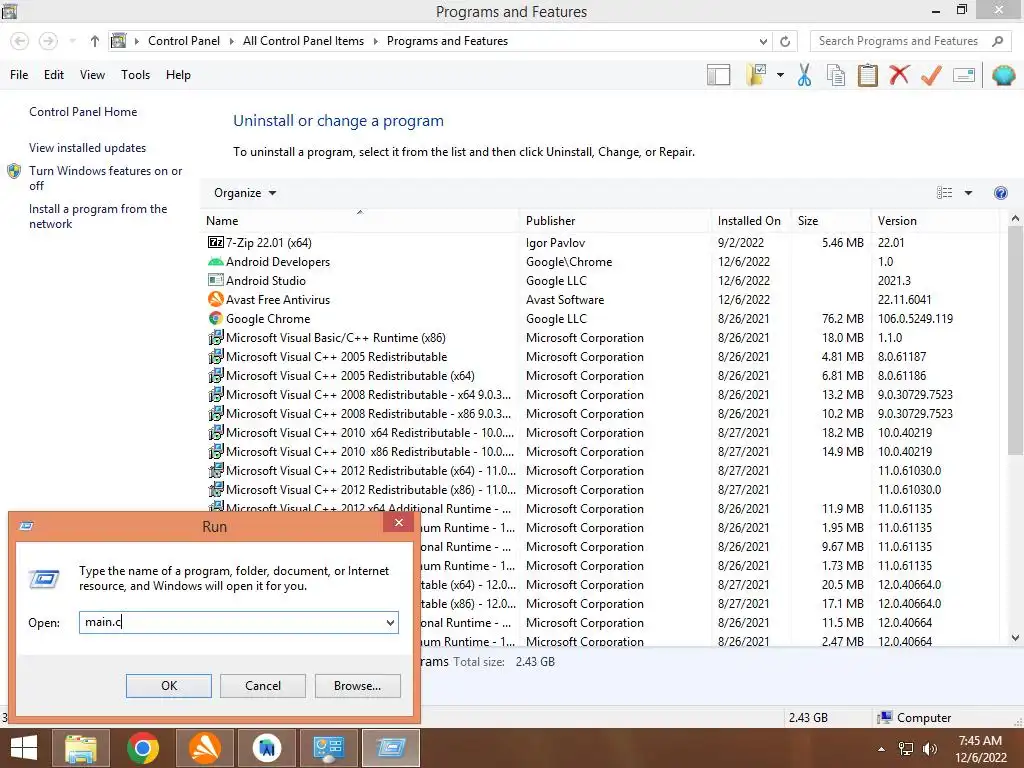Show hidden tray icons arrow

point(882,749)
